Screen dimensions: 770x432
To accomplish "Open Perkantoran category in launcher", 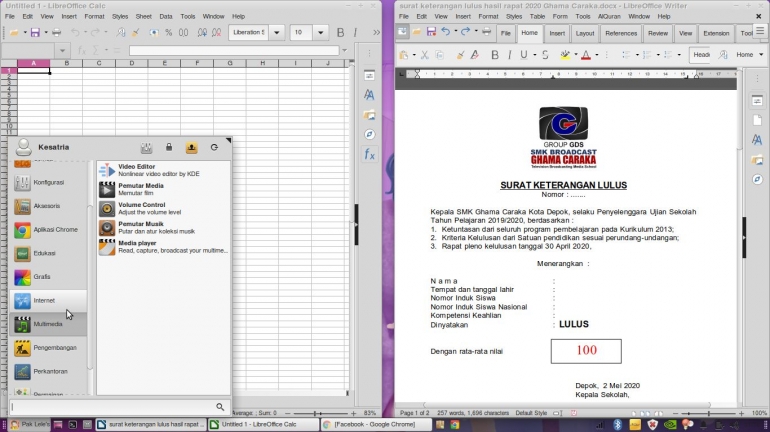I will [x=48, y=372].
